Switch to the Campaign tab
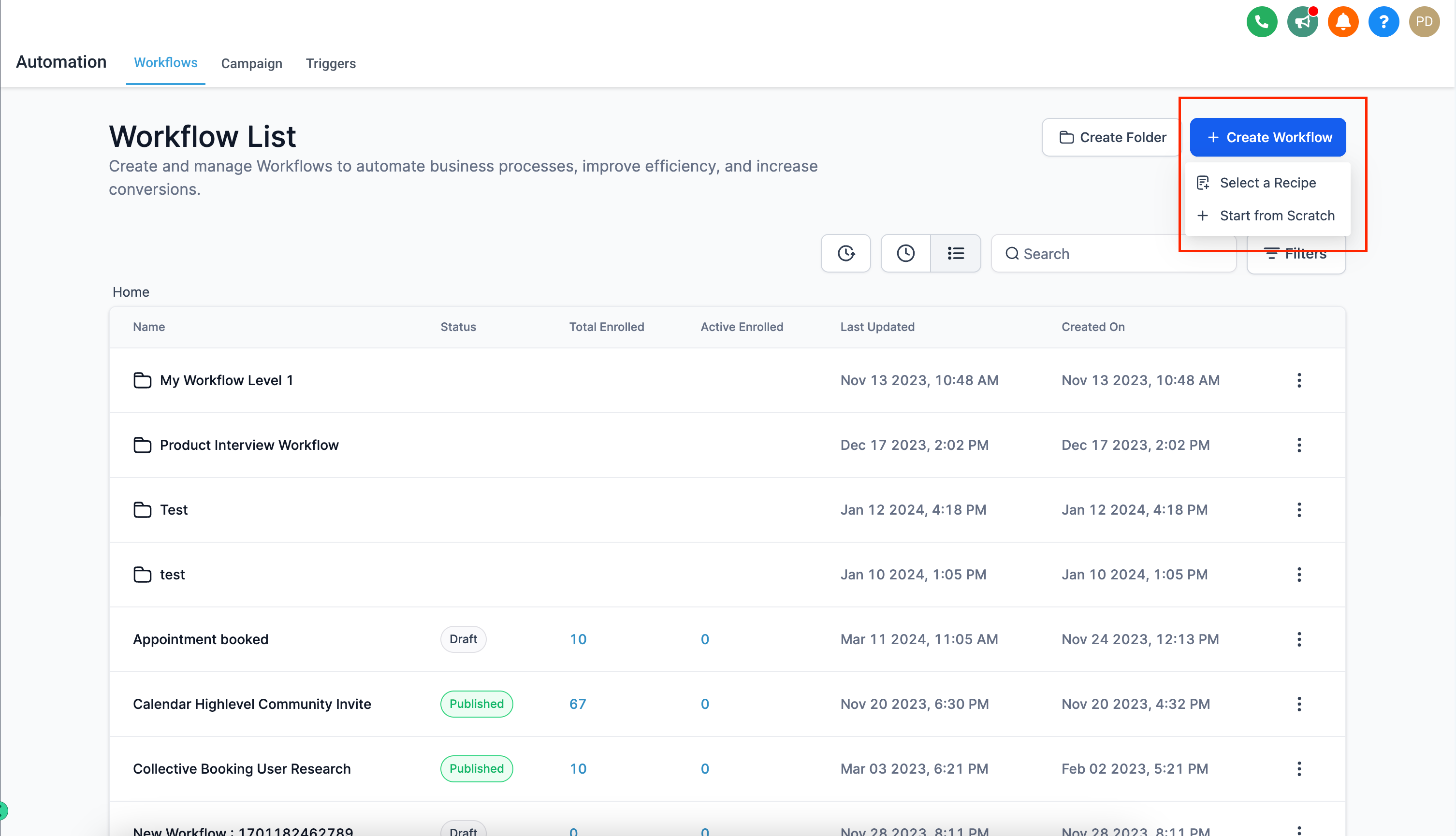The width and height of the screenshot is (1456, 836). coord(252,63)
